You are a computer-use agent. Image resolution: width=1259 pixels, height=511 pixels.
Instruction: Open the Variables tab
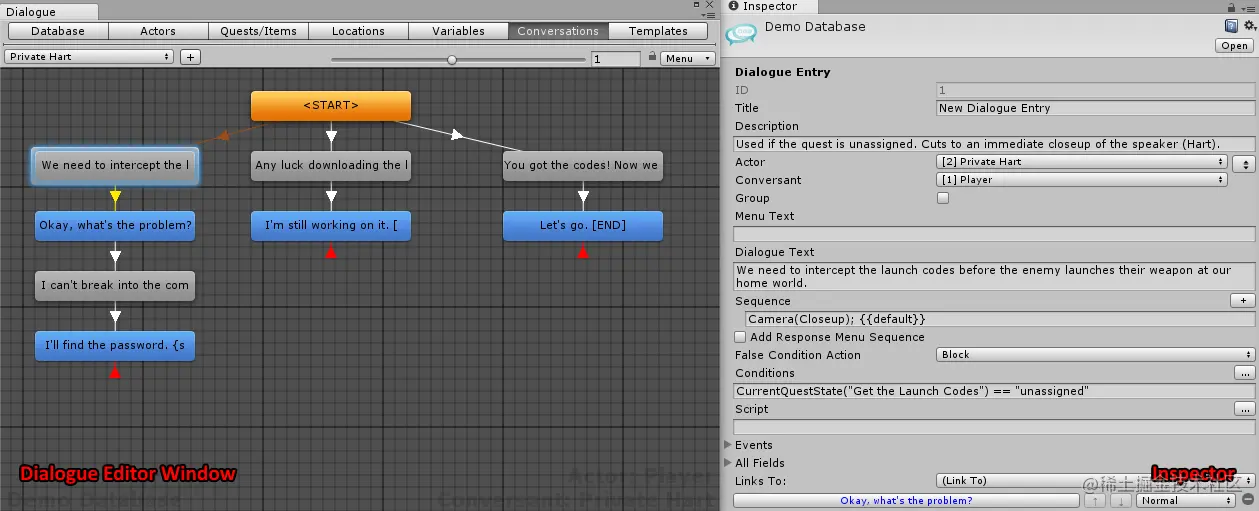click(458, 31)
